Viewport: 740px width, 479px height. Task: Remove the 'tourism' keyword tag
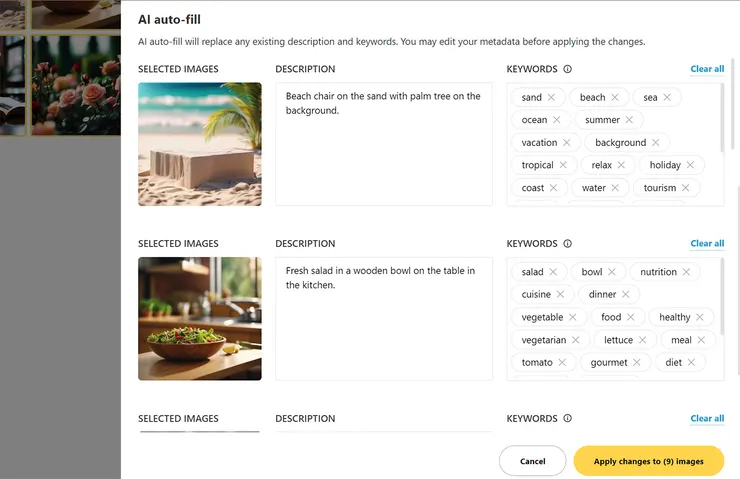pyautogui.click(x=686, y=188)
